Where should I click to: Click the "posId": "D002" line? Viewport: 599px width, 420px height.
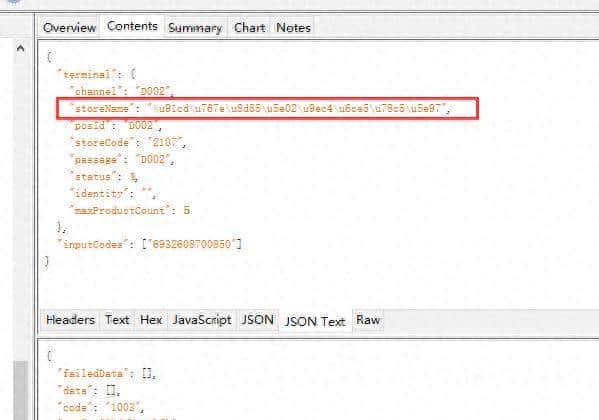pyautogui.click(x=116, y=126)
